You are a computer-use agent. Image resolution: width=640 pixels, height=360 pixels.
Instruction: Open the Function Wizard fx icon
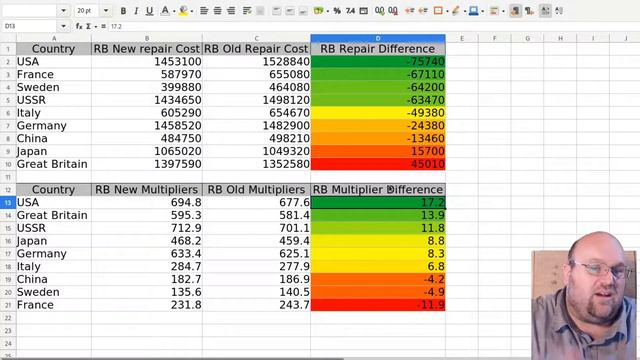click(79, 26)
